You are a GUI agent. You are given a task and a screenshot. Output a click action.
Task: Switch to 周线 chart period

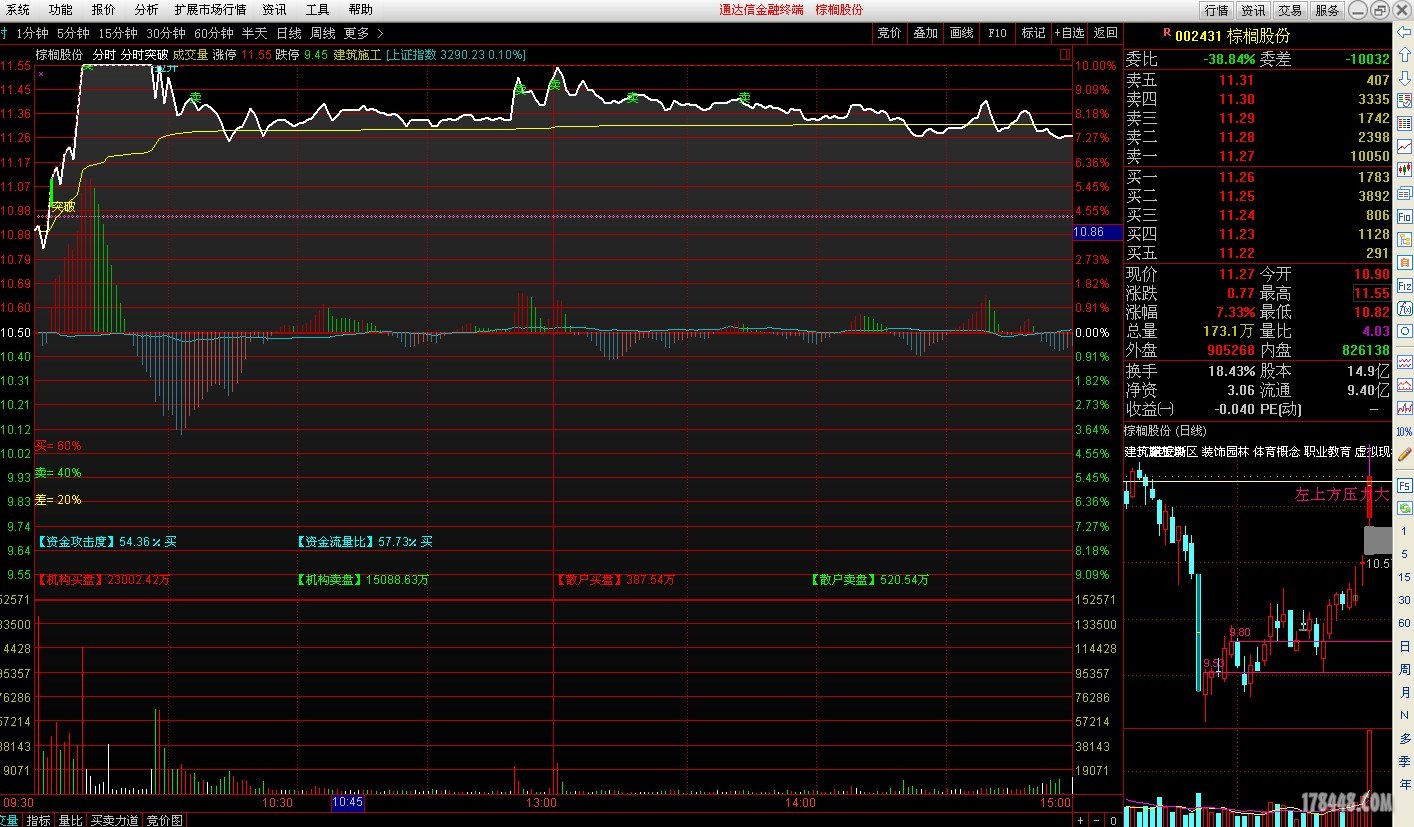click(x=323, y=33)
